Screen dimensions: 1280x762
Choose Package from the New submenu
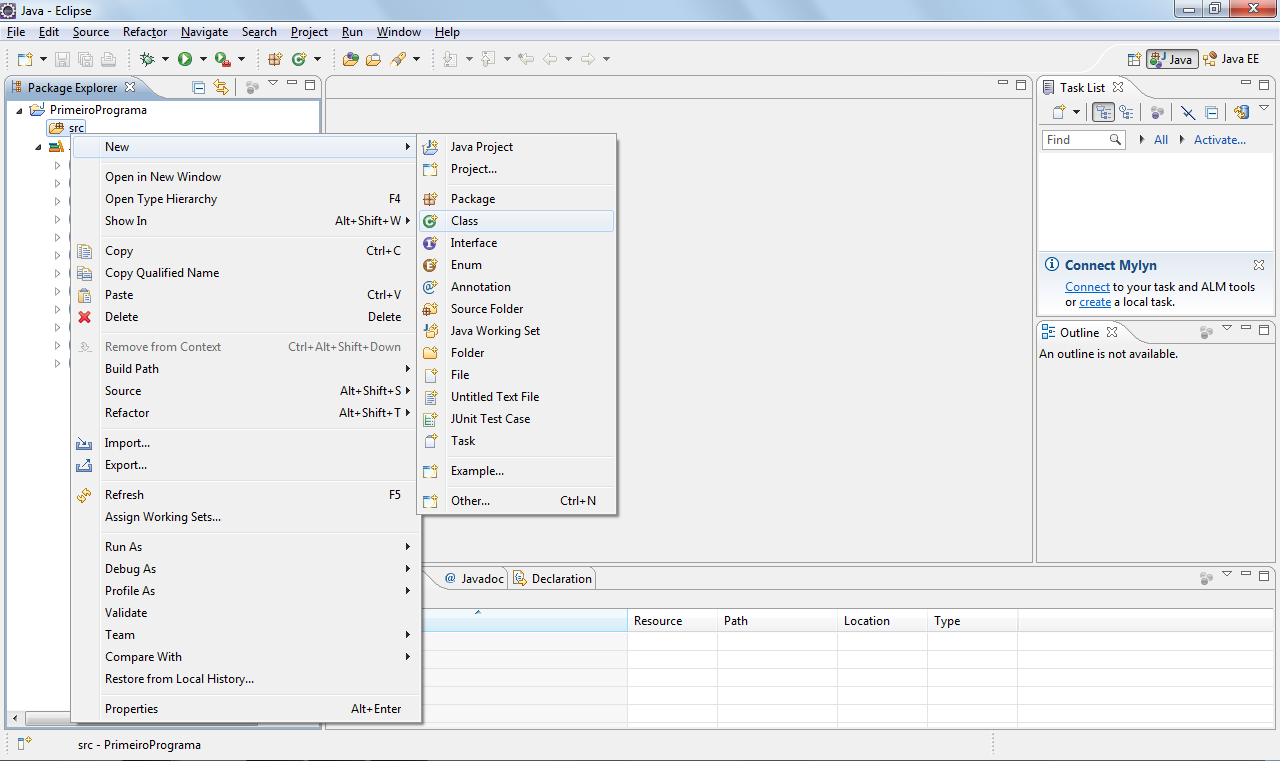tap(516, 199)
